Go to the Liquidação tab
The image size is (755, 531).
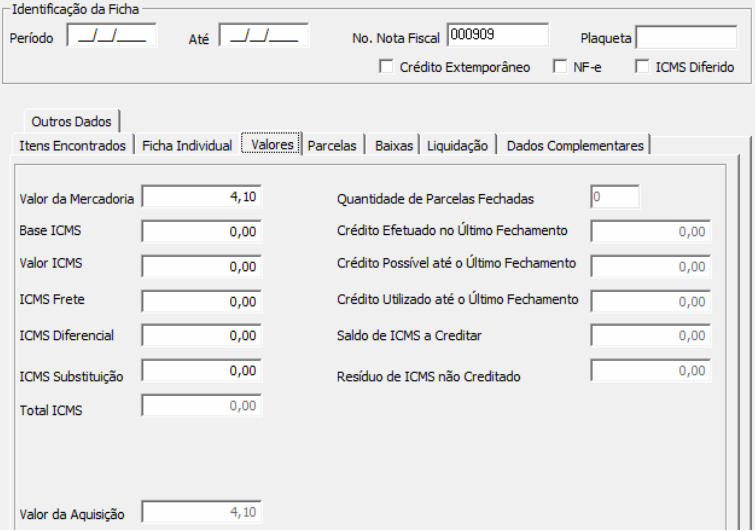[x=457, y=145]
